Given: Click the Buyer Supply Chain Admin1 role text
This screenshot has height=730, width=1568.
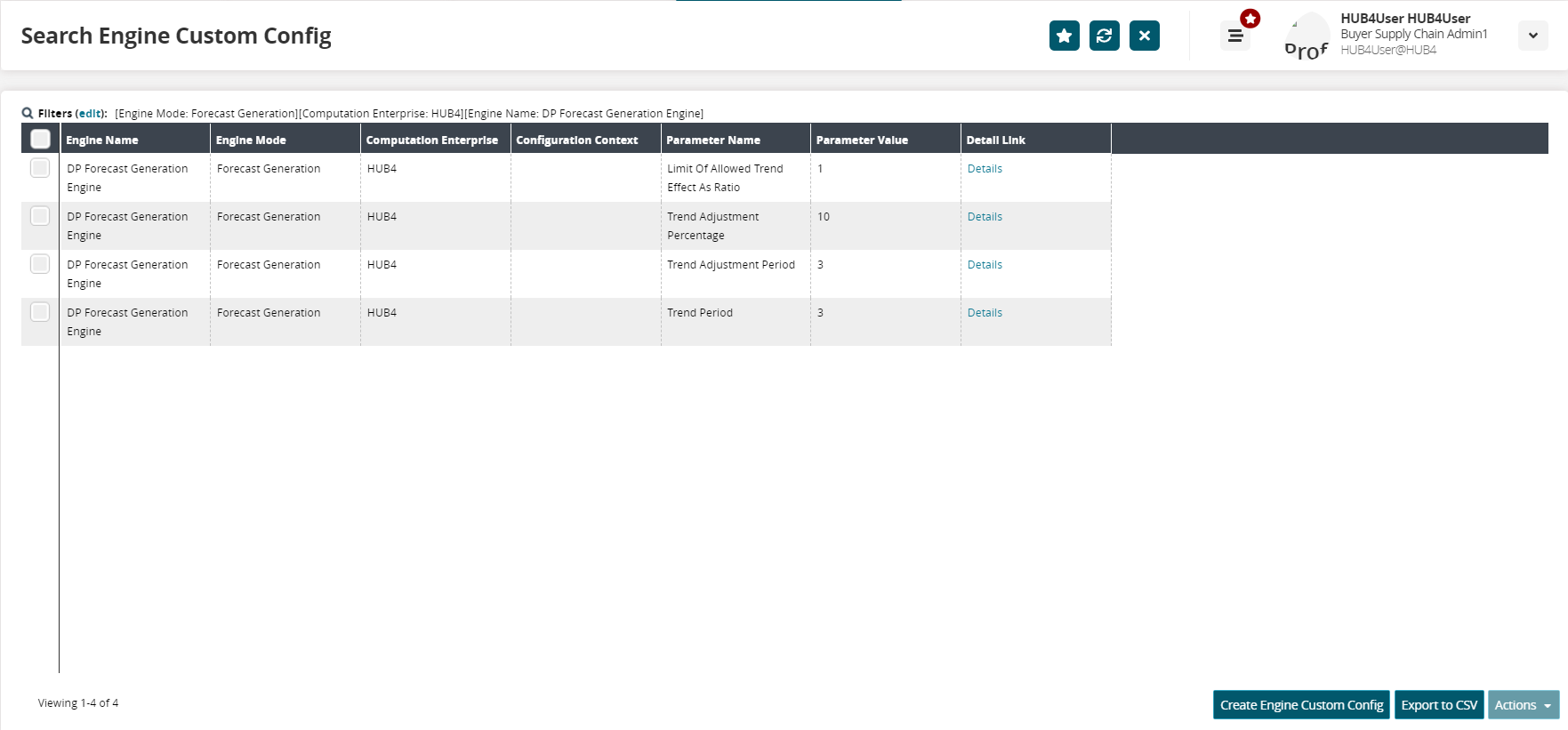Looking at the screenshot, I should pos(1413,34).
